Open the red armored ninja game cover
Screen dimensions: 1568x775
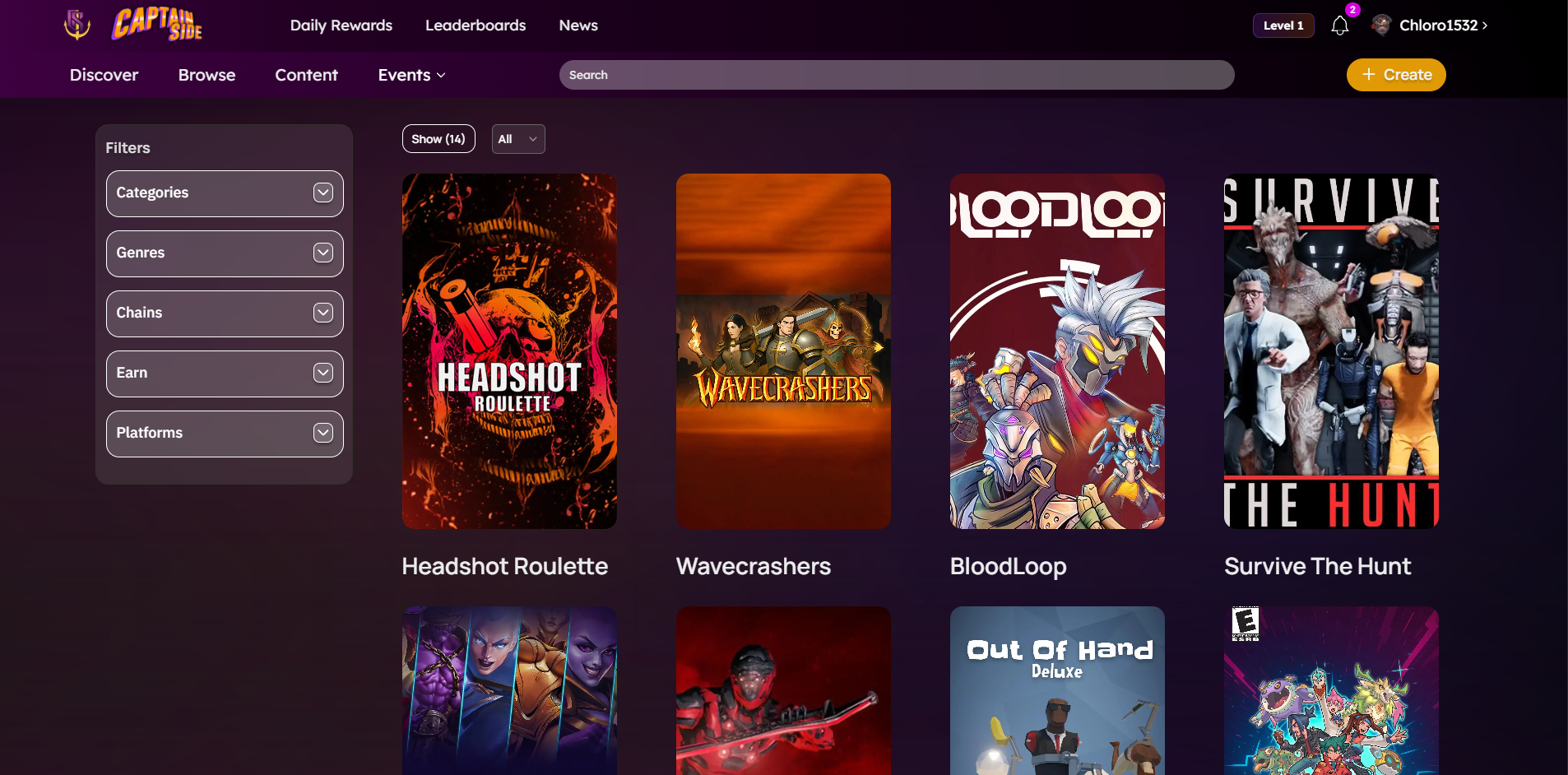click(x=783, y=691)
